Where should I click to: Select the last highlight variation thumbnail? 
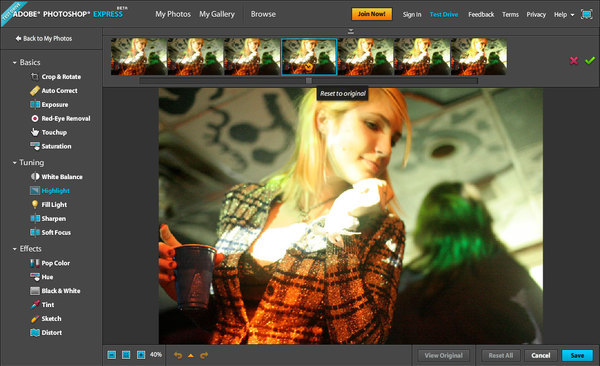[479, 57]
